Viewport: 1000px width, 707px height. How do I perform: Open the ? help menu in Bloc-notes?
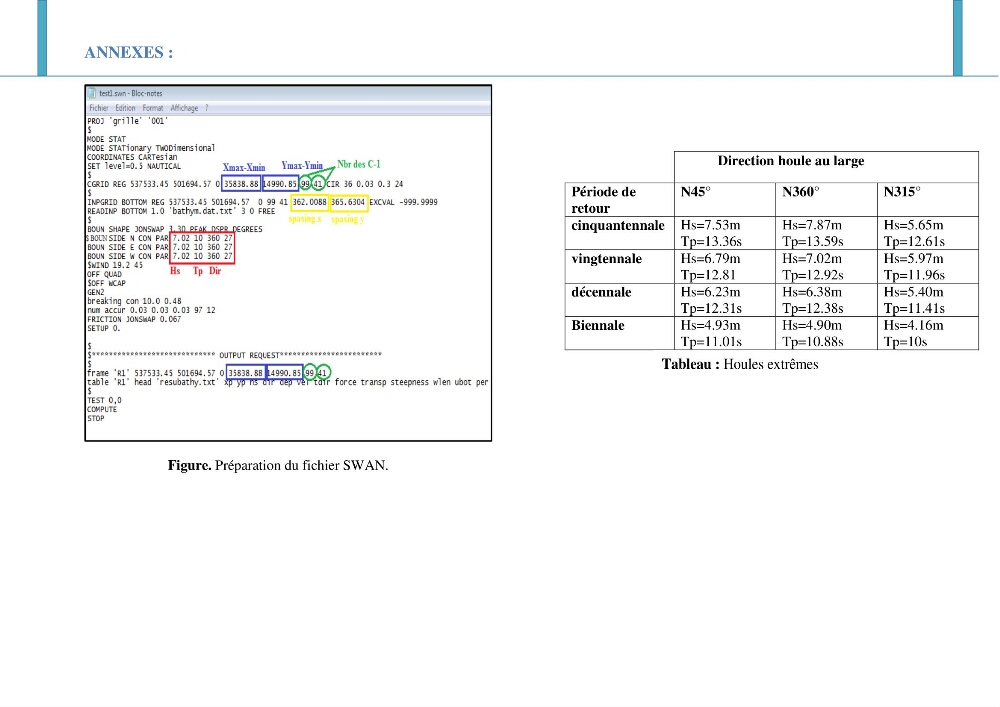pyautogui.click(x=207, y=108)
